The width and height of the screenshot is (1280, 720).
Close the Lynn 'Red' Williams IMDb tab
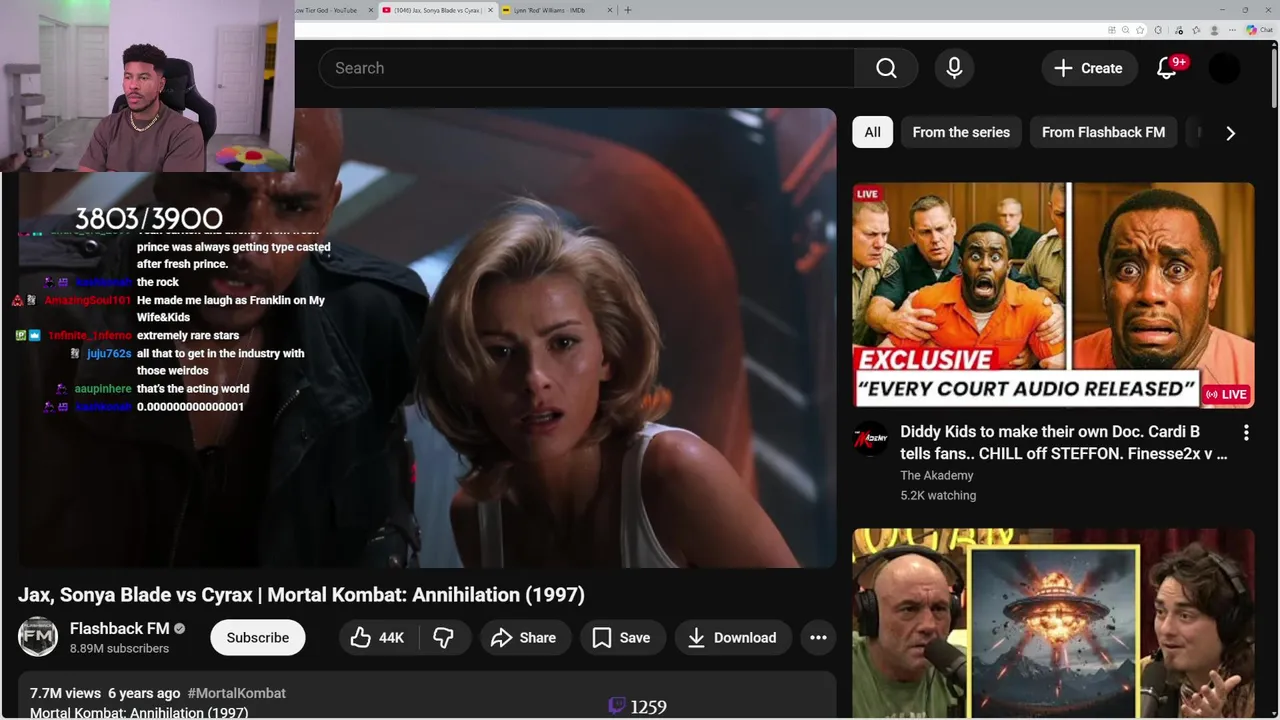point(611,10)
